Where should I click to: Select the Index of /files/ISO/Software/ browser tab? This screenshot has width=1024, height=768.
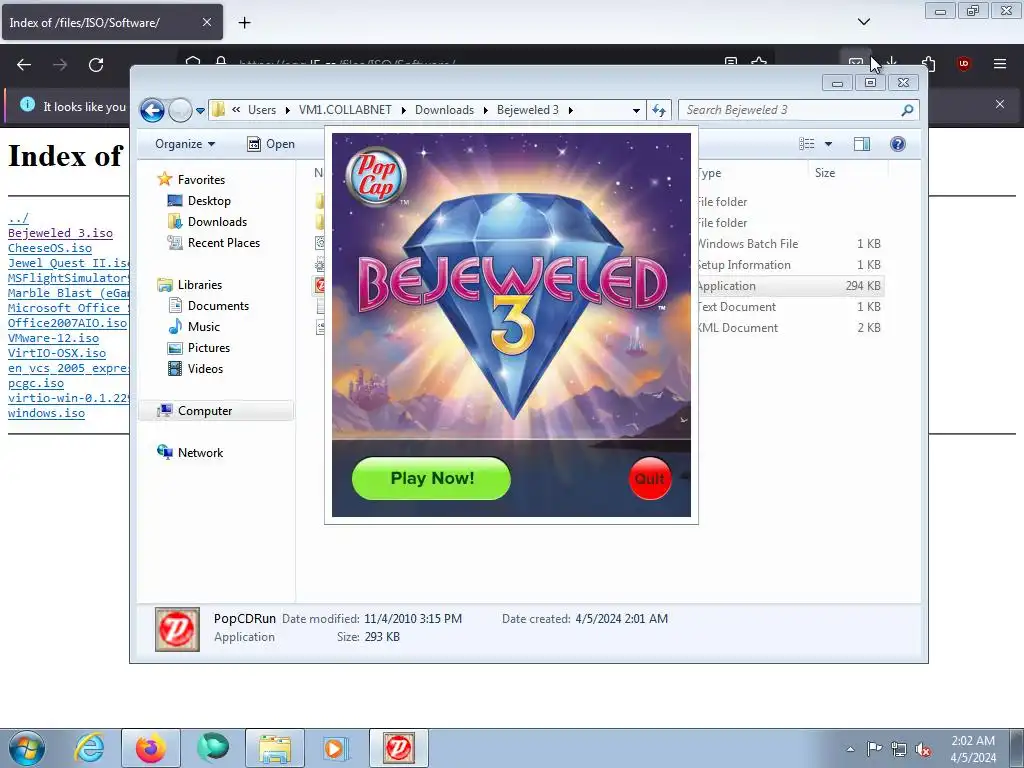112,22
